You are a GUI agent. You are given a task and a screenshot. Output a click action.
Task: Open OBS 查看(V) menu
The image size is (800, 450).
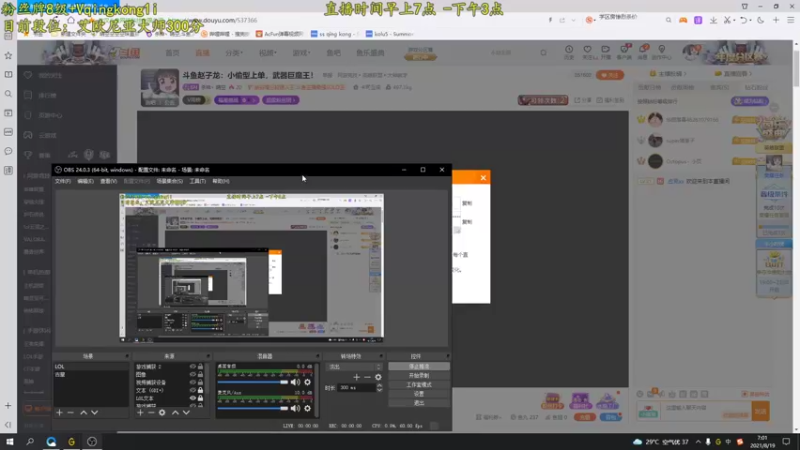click(x=108, y=181)
